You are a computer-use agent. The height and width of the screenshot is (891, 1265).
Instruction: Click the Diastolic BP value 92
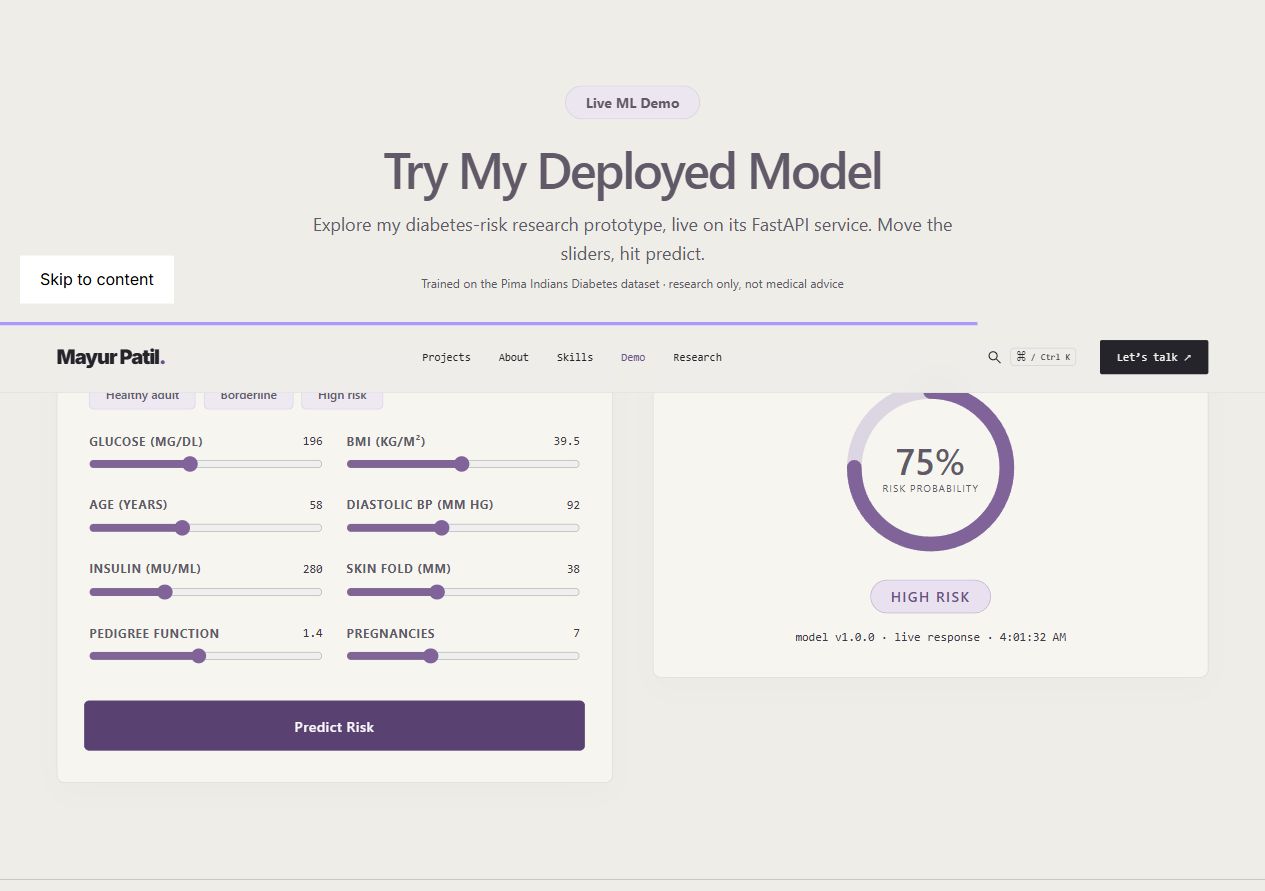point(573,505)
